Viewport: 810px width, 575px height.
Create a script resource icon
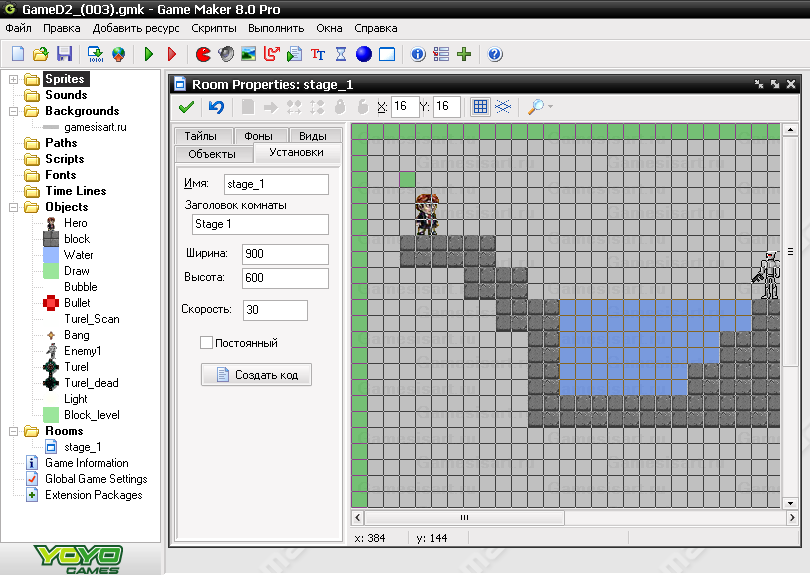(294, 54)
